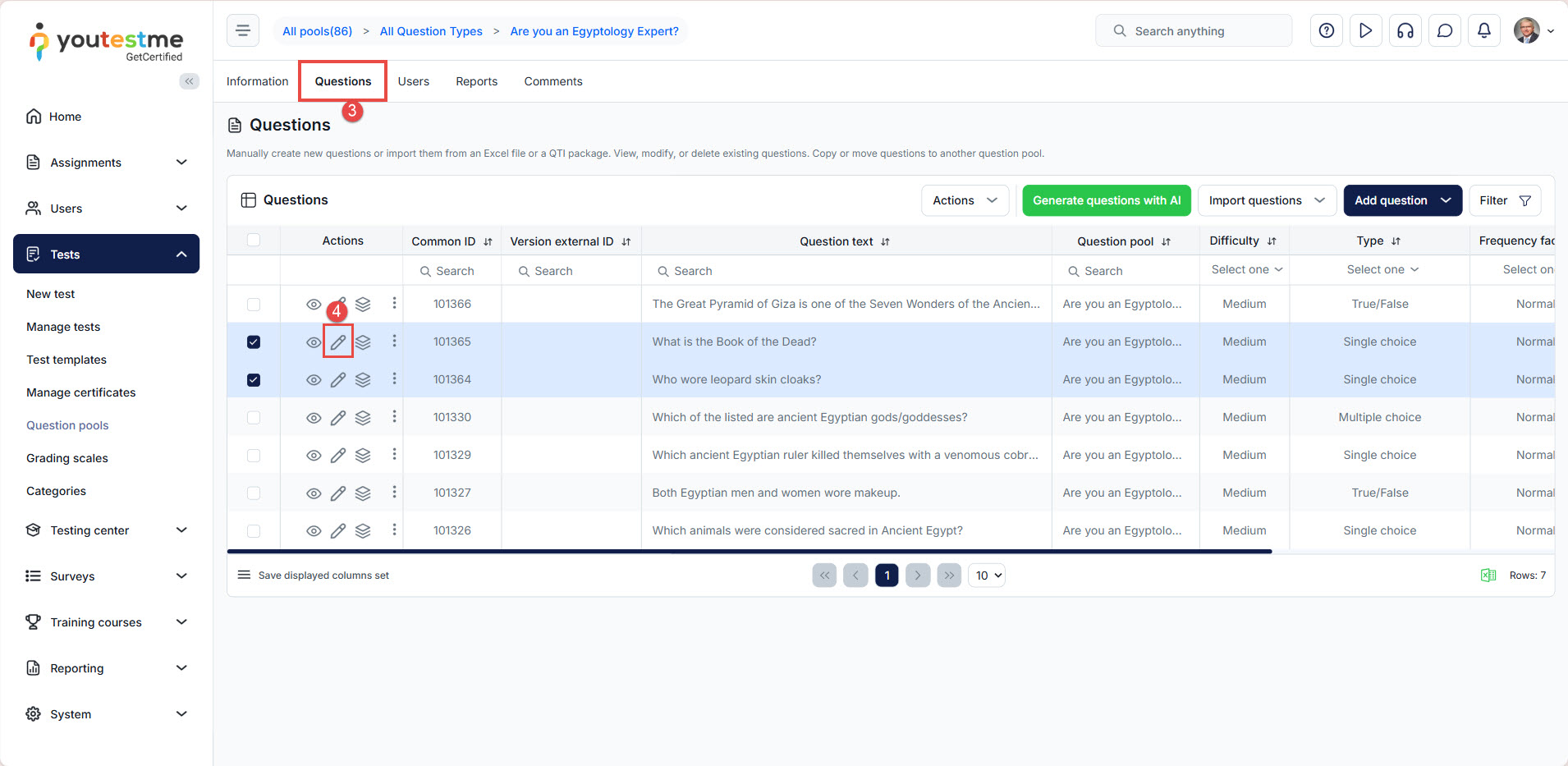Uncheck the checkbox for question 101364

tap(254, 380)
